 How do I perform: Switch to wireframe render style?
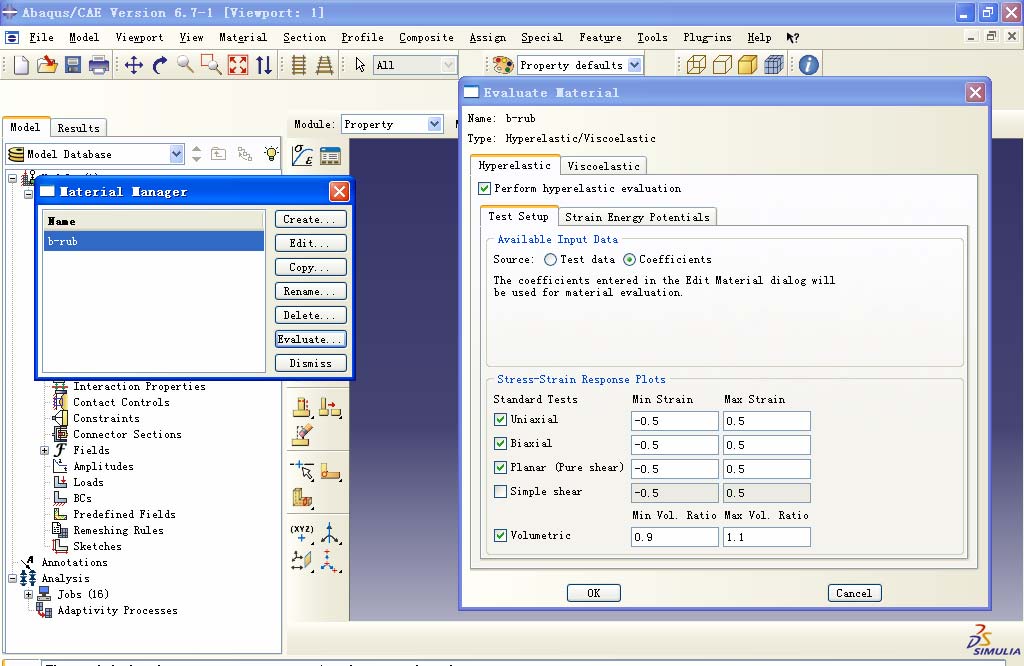coord(696,65)
